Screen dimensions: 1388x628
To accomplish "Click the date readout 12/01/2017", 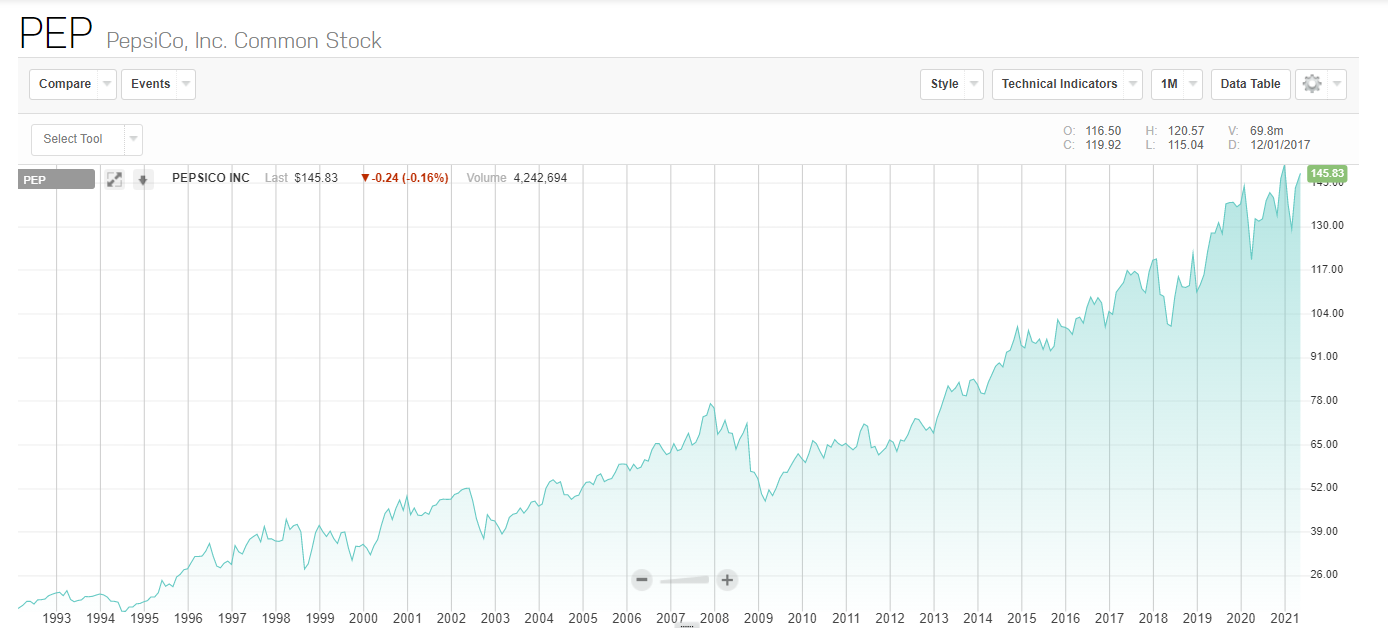I will (1280, 145).
